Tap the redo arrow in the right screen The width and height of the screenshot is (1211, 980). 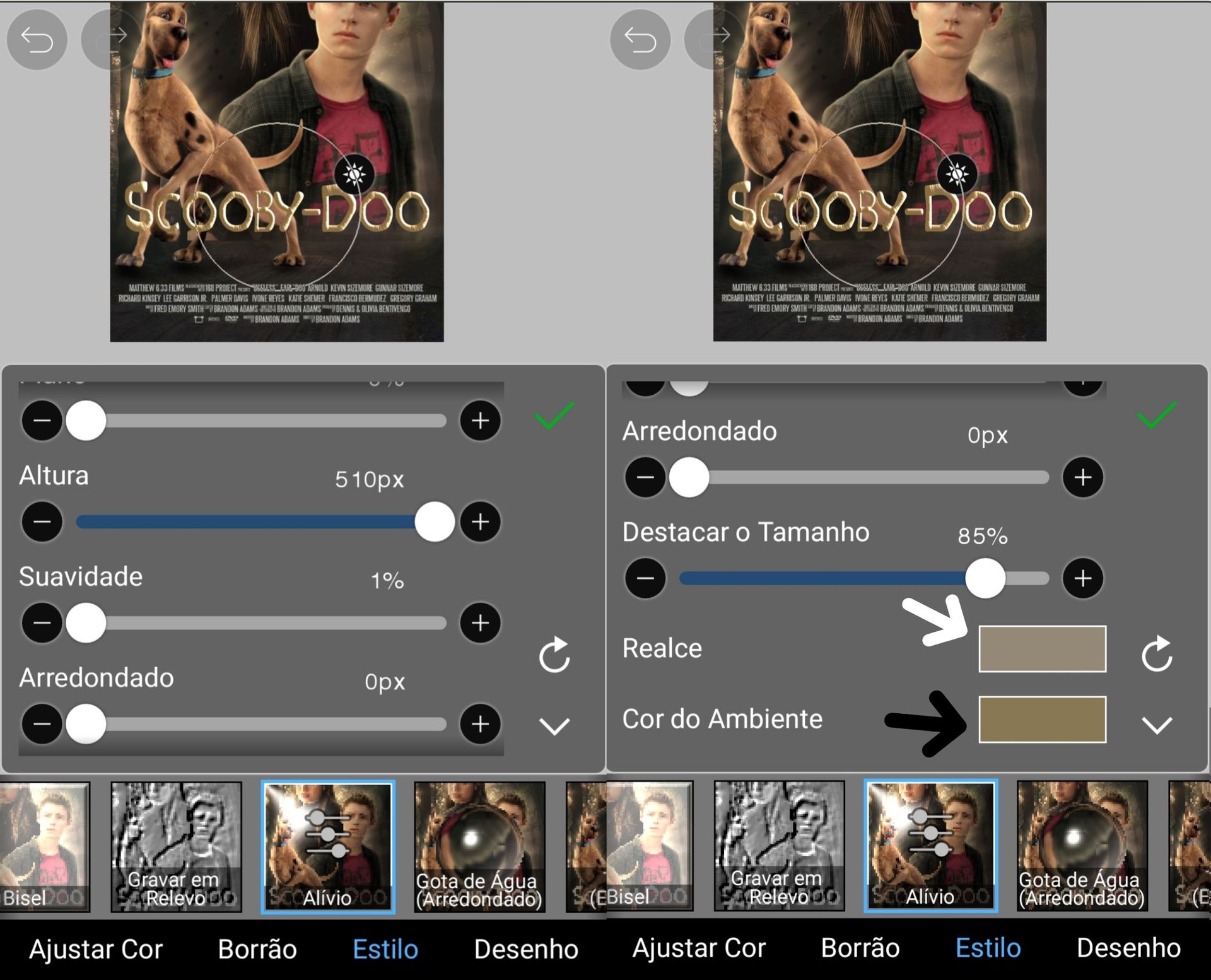coord(714,40)
